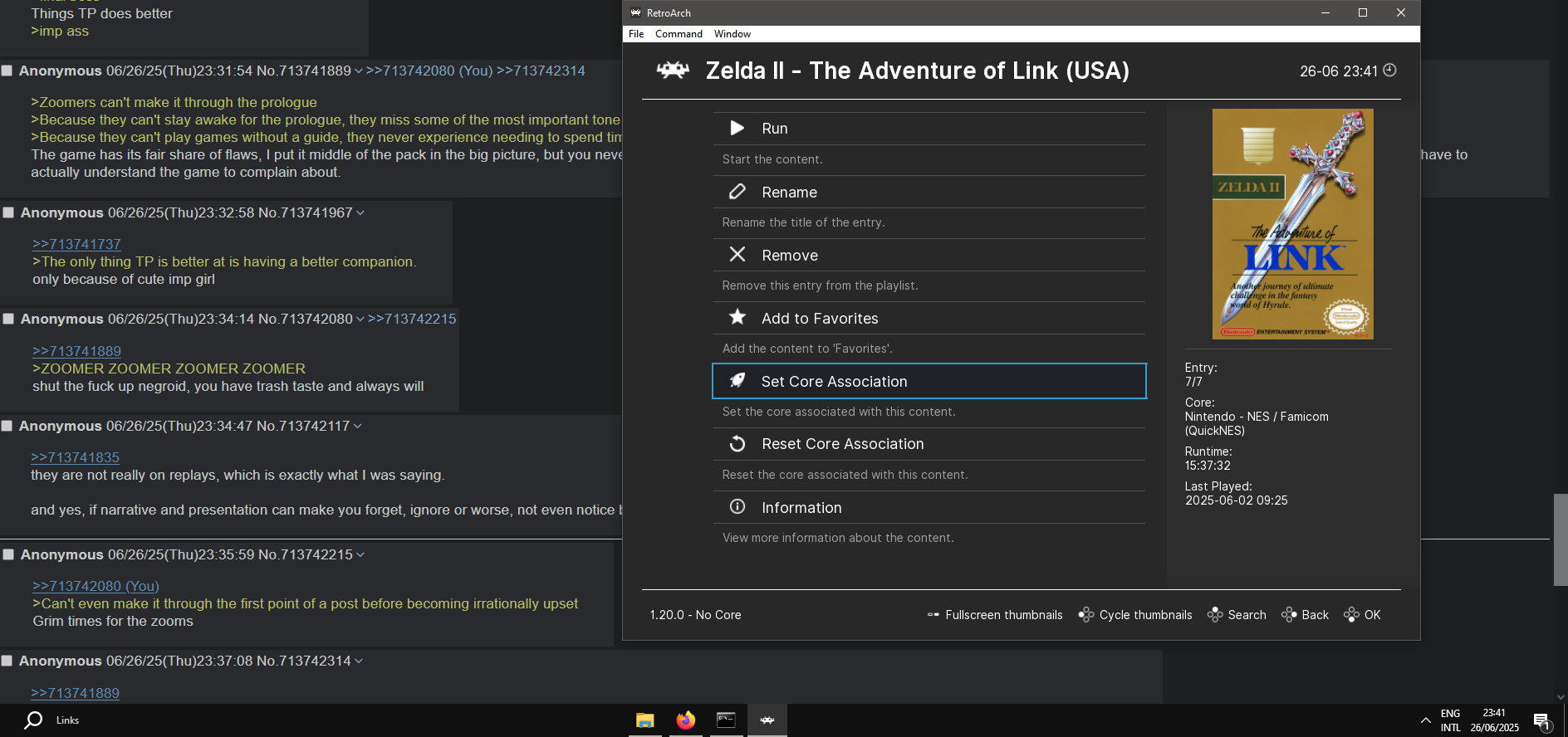
Task: Click the Reset Core Association circular arrow icon
Action: 737,444
